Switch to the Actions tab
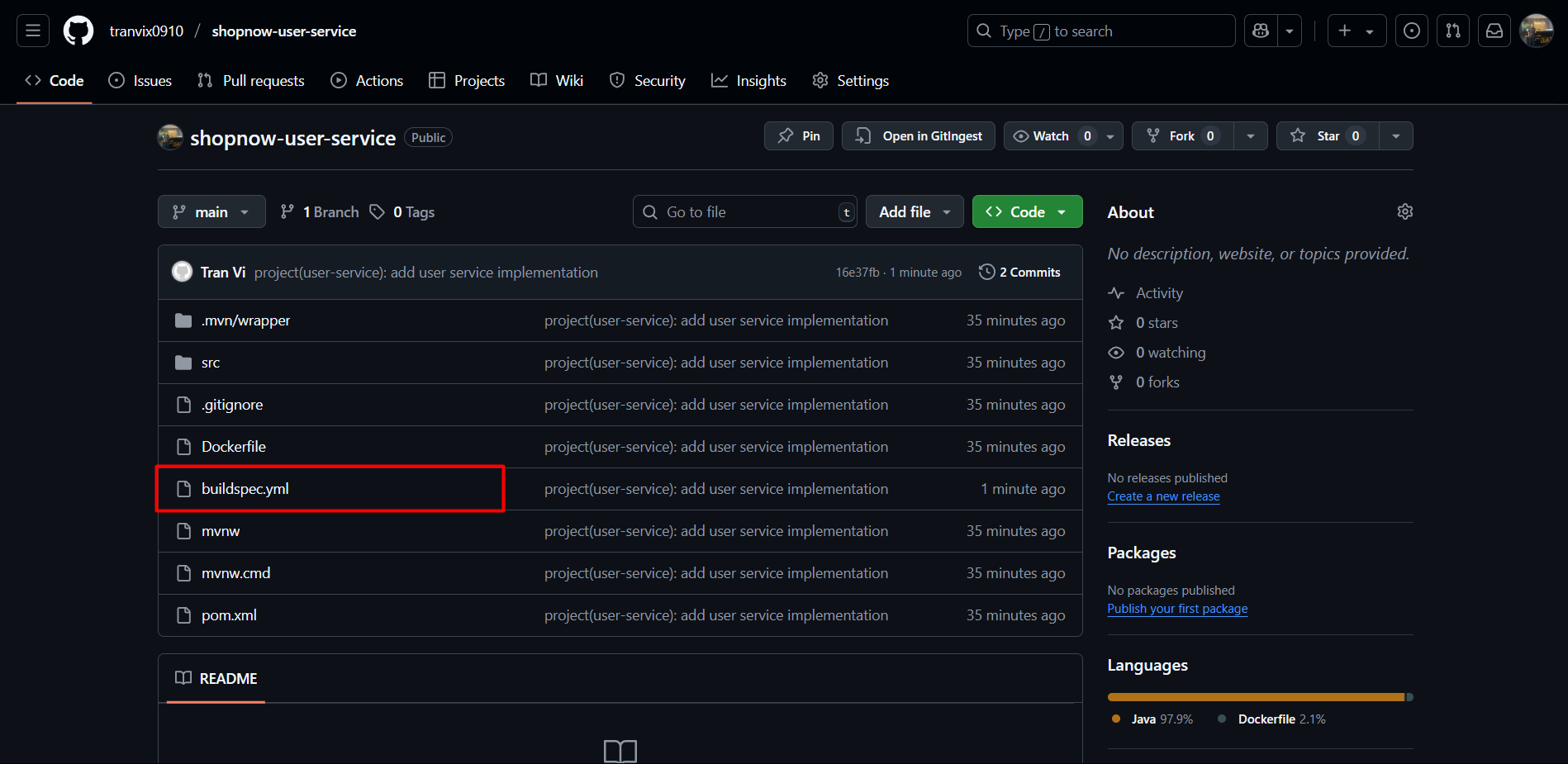This screenshot has width=1568, height=764. coord(367,81)
